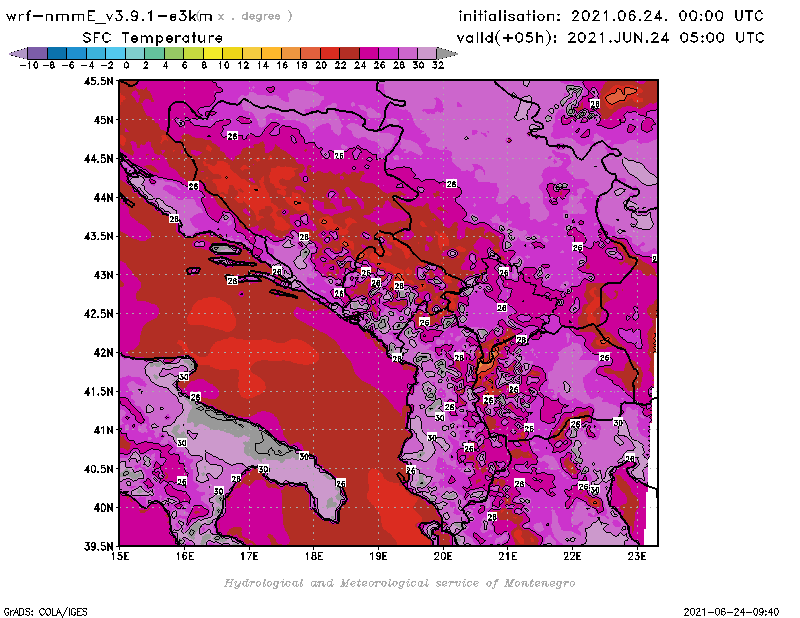The height and width of the screenshot is (618, 800).
Task: Click the '21E' longitude label
Action: click(x=508, y=556)
